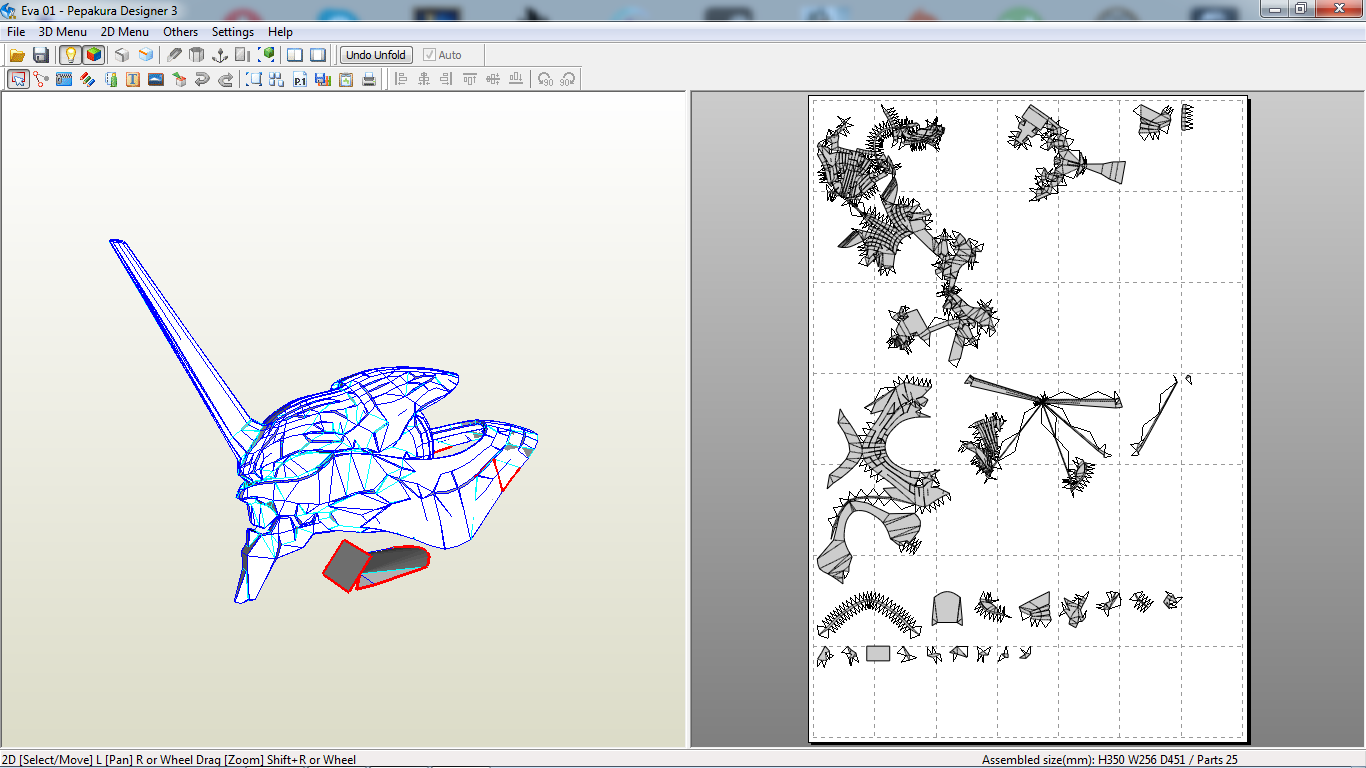
Task: Click the P.1 page number icon
Action: 300,79
